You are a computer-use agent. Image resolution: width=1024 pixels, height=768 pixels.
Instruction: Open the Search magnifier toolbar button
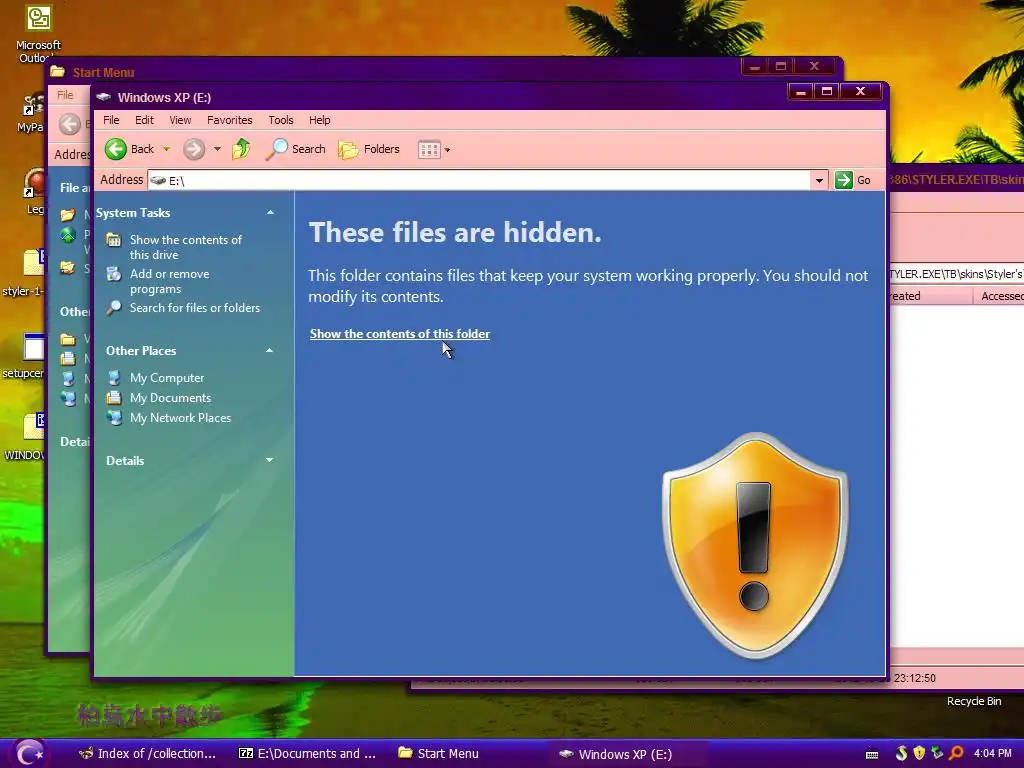[296, 149]
